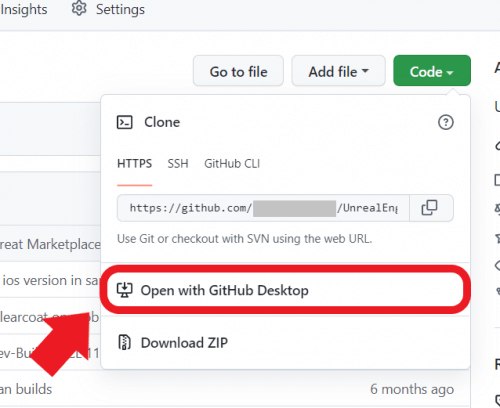The width and height of the screenshot is (500, 408).
Task: Click the GitHub Desktop download icon
Action: [125, 290]
